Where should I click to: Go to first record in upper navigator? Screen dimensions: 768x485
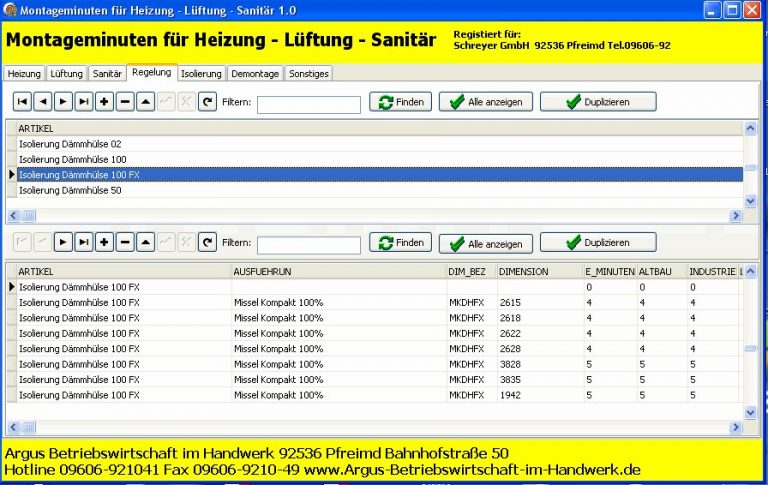point(22,102)
